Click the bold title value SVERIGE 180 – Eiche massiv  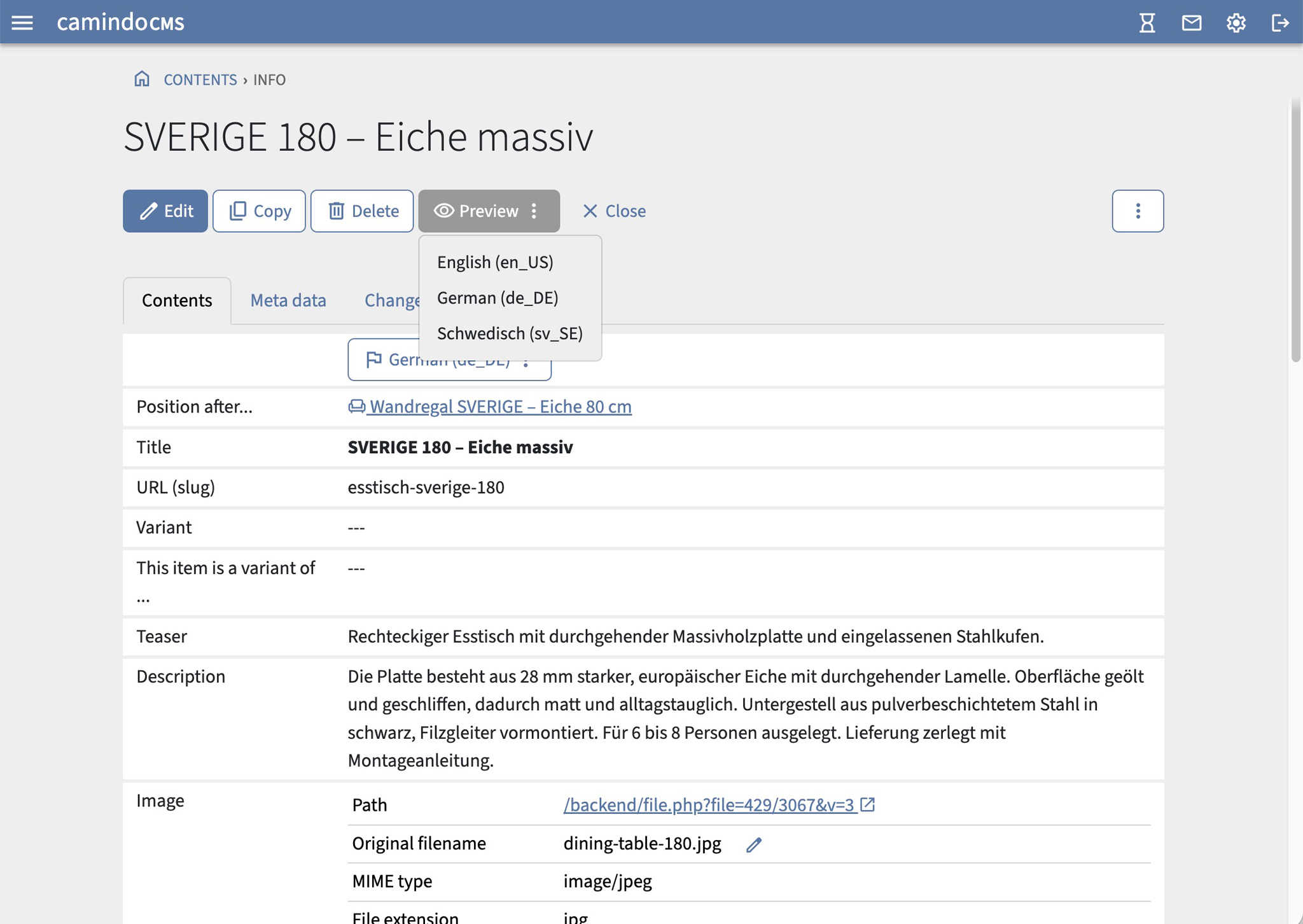coord(460,447)
